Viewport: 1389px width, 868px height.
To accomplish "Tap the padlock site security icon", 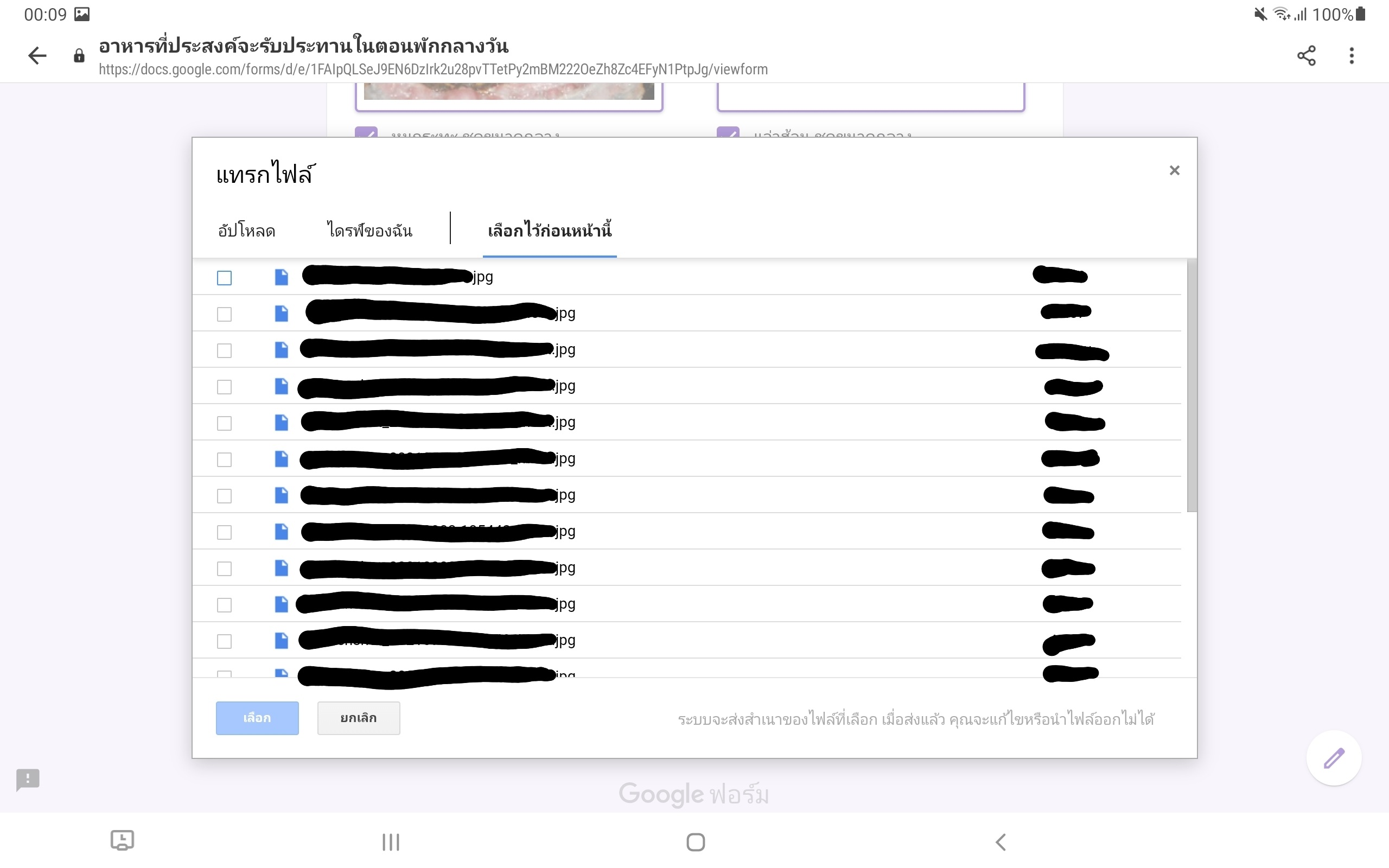I will 79,56.
